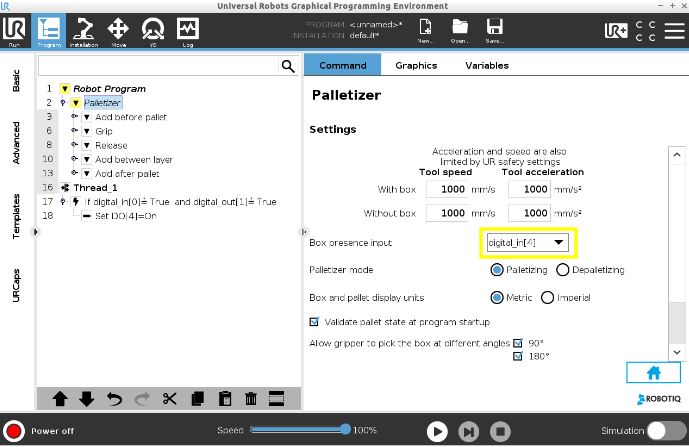Collapse the Robot Program root node
Viewport: 689px width, 447px height.
pyautogui.click(x=65, y=89)
